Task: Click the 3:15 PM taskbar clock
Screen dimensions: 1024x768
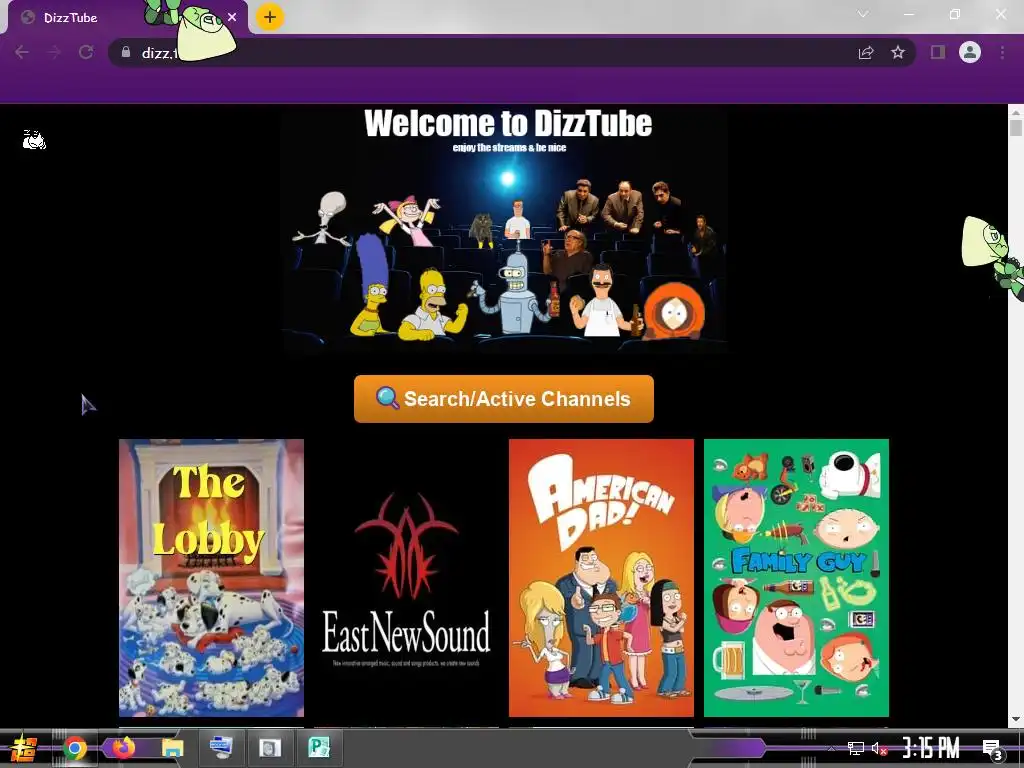Action: click(931, 748)
